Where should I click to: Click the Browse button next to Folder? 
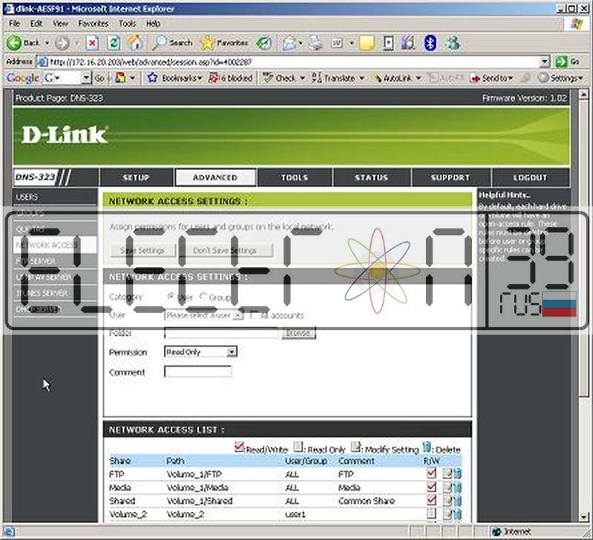pyautogui.click(x=298, y=333)
